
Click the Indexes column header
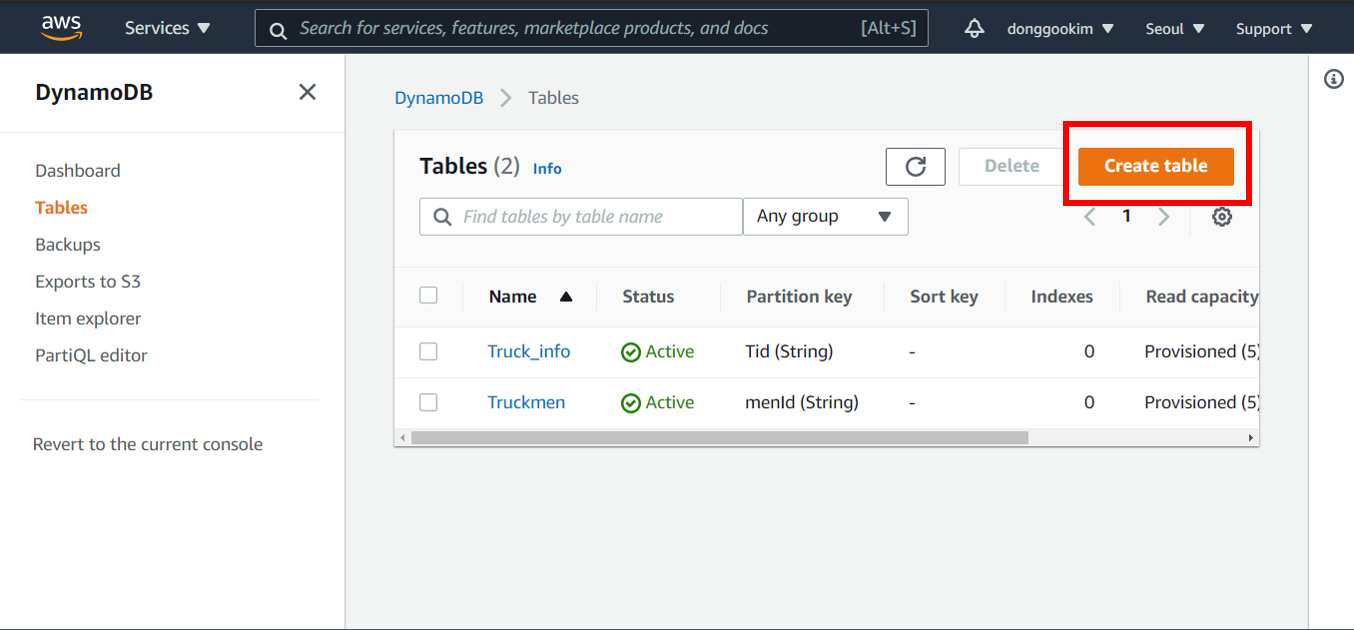tap(1062, 296)
